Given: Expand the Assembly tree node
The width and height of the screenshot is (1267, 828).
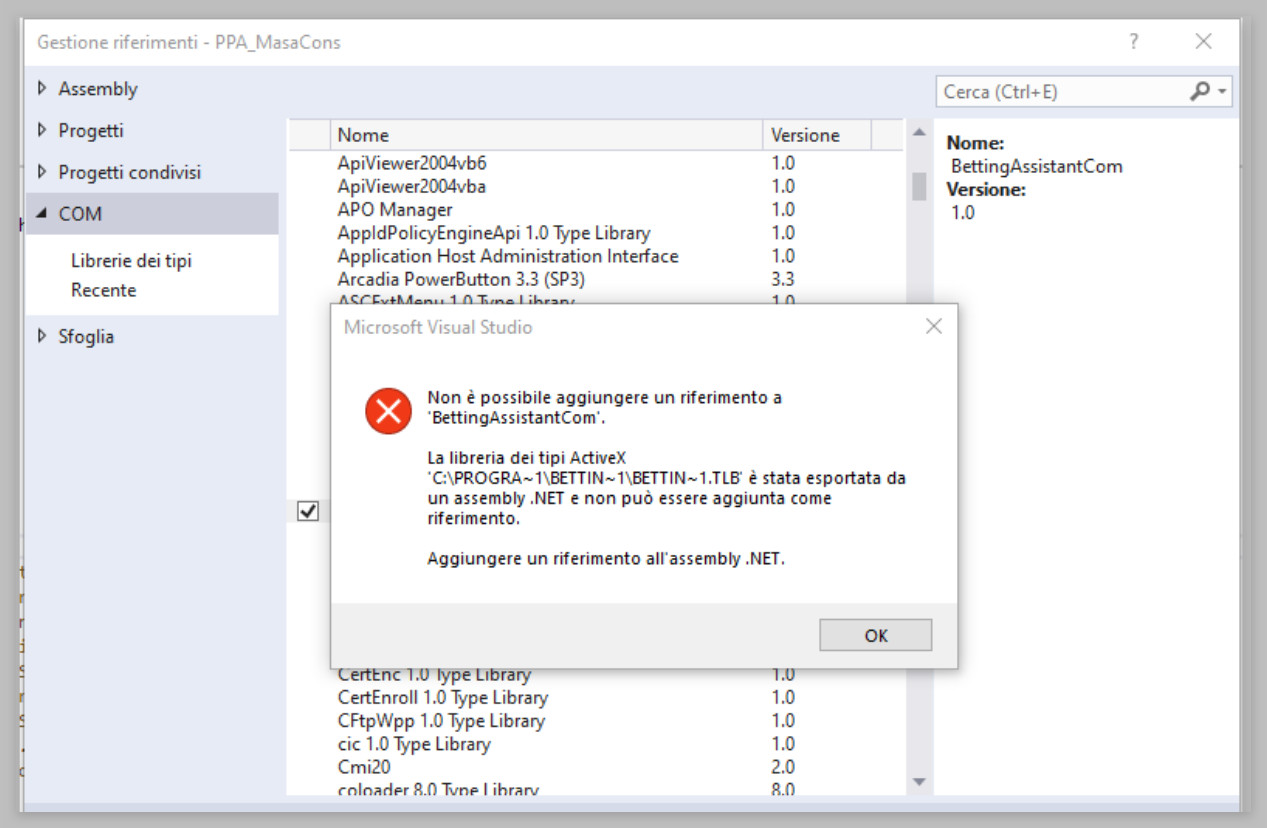Looking at the screenshot, I should (x=42, y=89).
